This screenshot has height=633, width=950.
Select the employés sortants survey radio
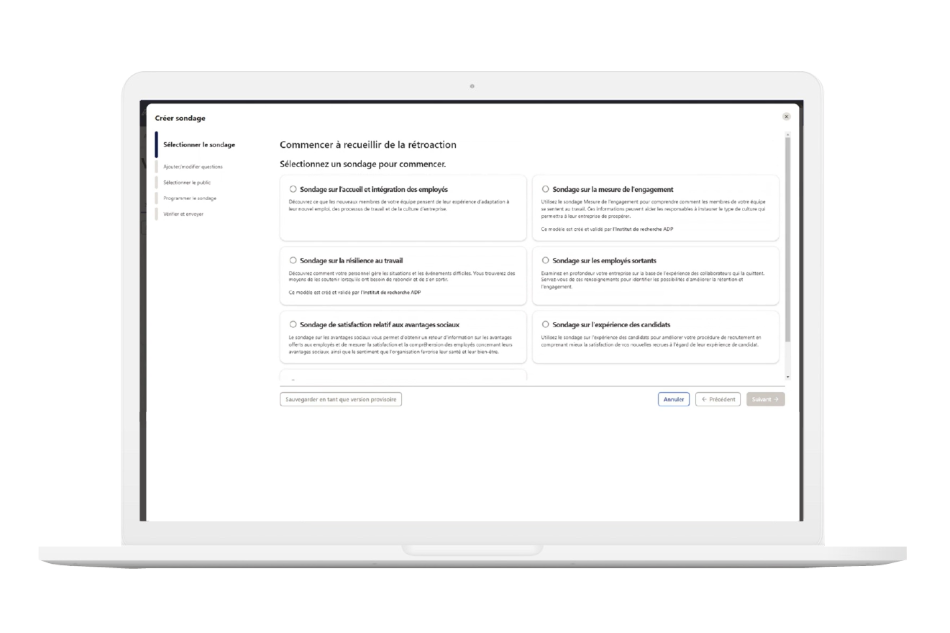point(545,260)
